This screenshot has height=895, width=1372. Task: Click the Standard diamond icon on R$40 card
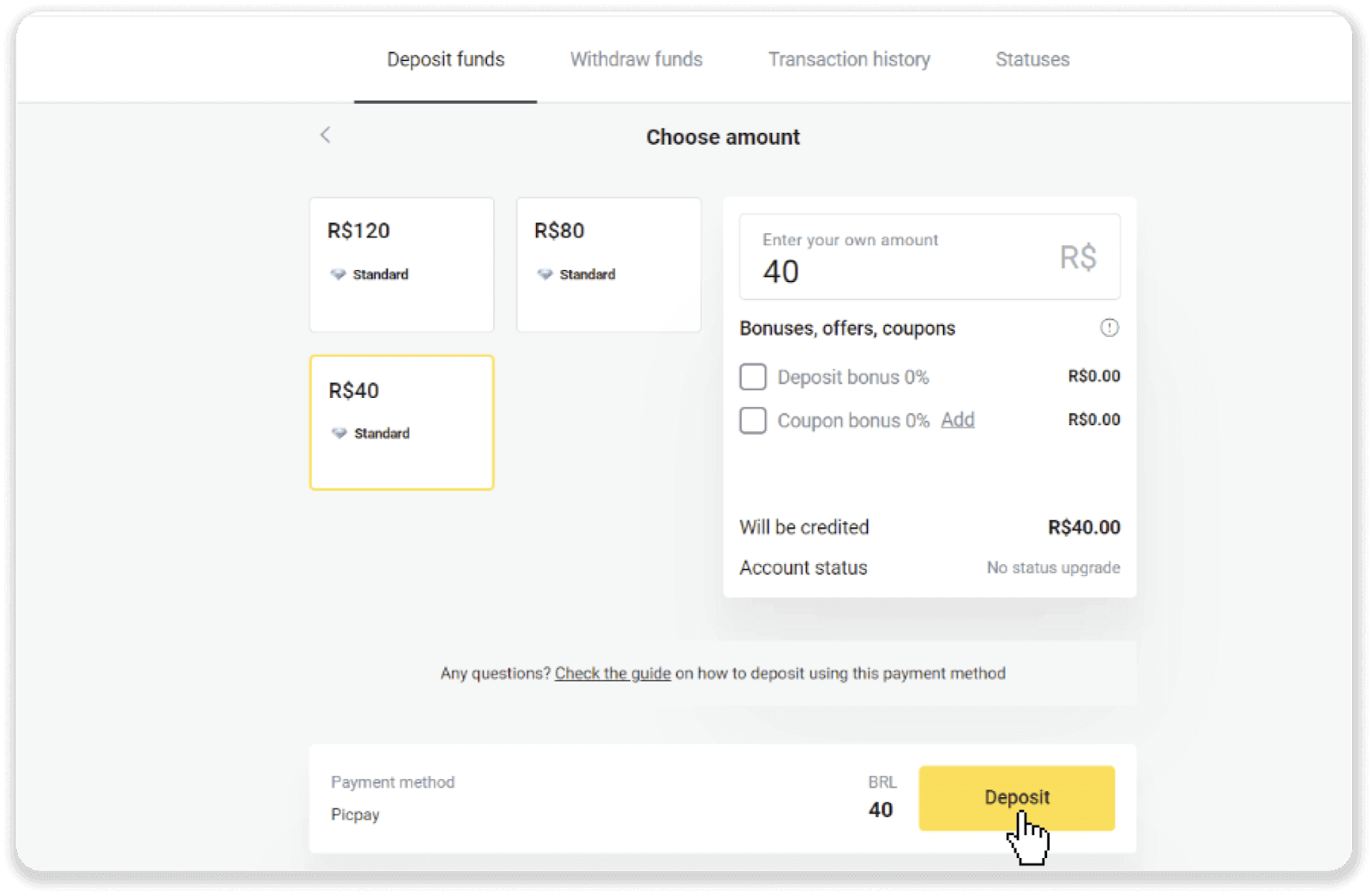(340, 433)
